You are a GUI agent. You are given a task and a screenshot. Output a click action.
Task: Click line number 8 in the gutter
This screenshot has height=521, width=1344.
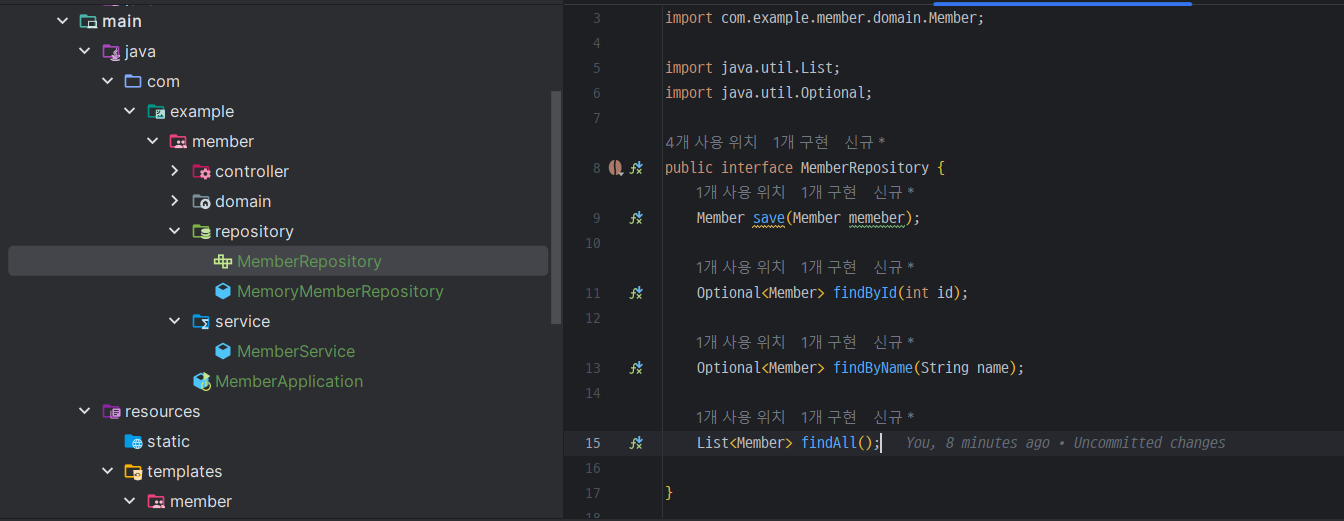point(597,168)
